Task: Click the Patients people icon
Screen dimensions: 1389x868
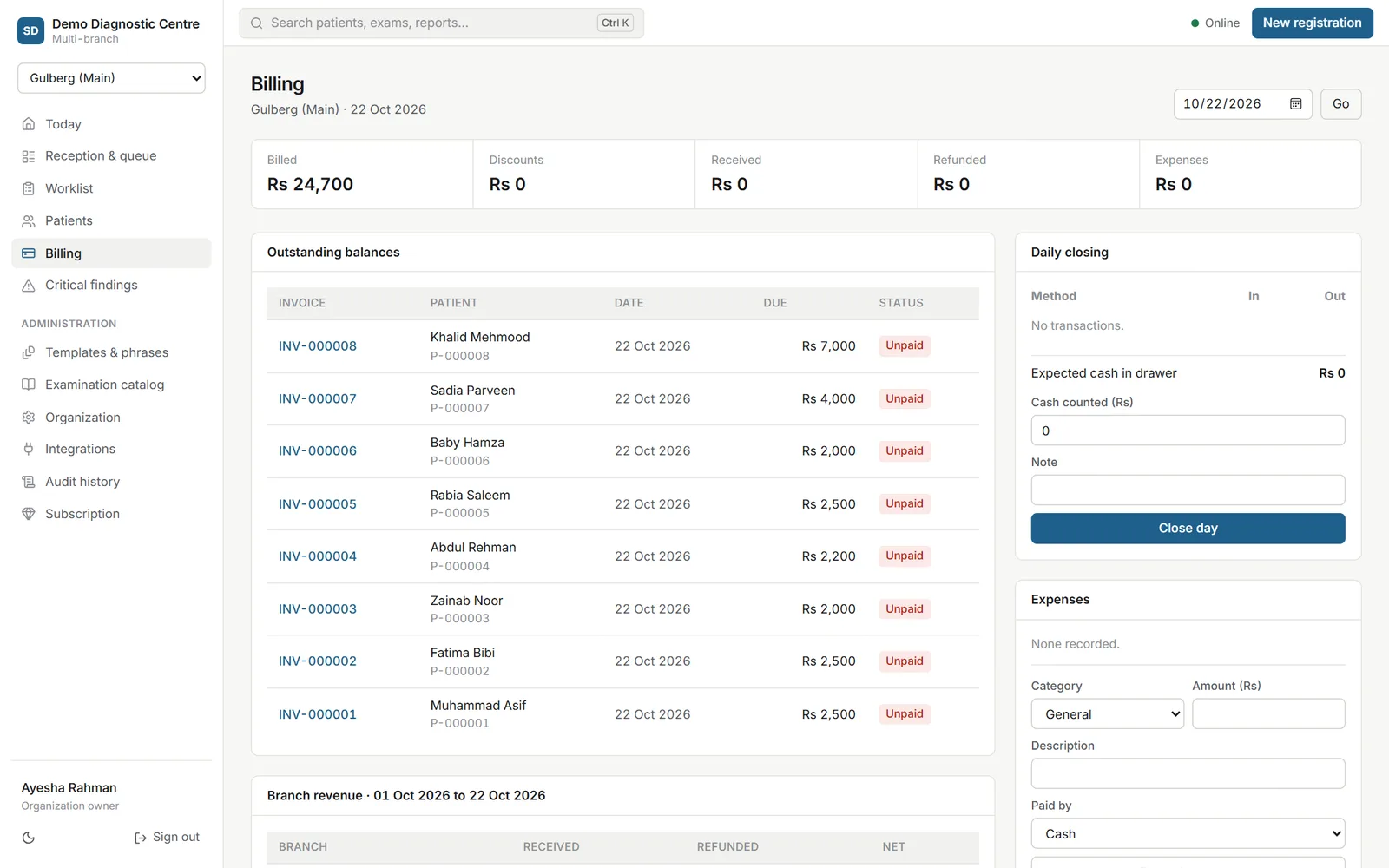Action: 29,220
